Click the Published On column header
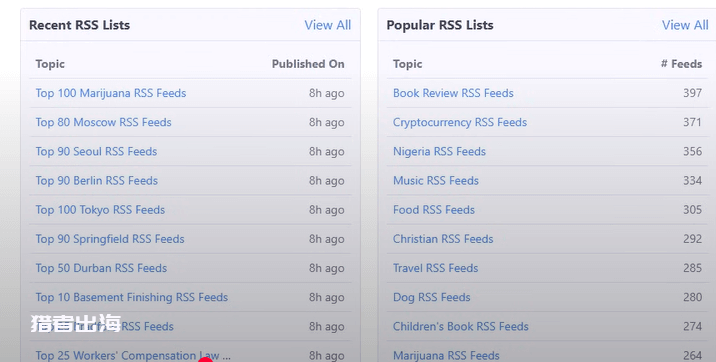 308,64
